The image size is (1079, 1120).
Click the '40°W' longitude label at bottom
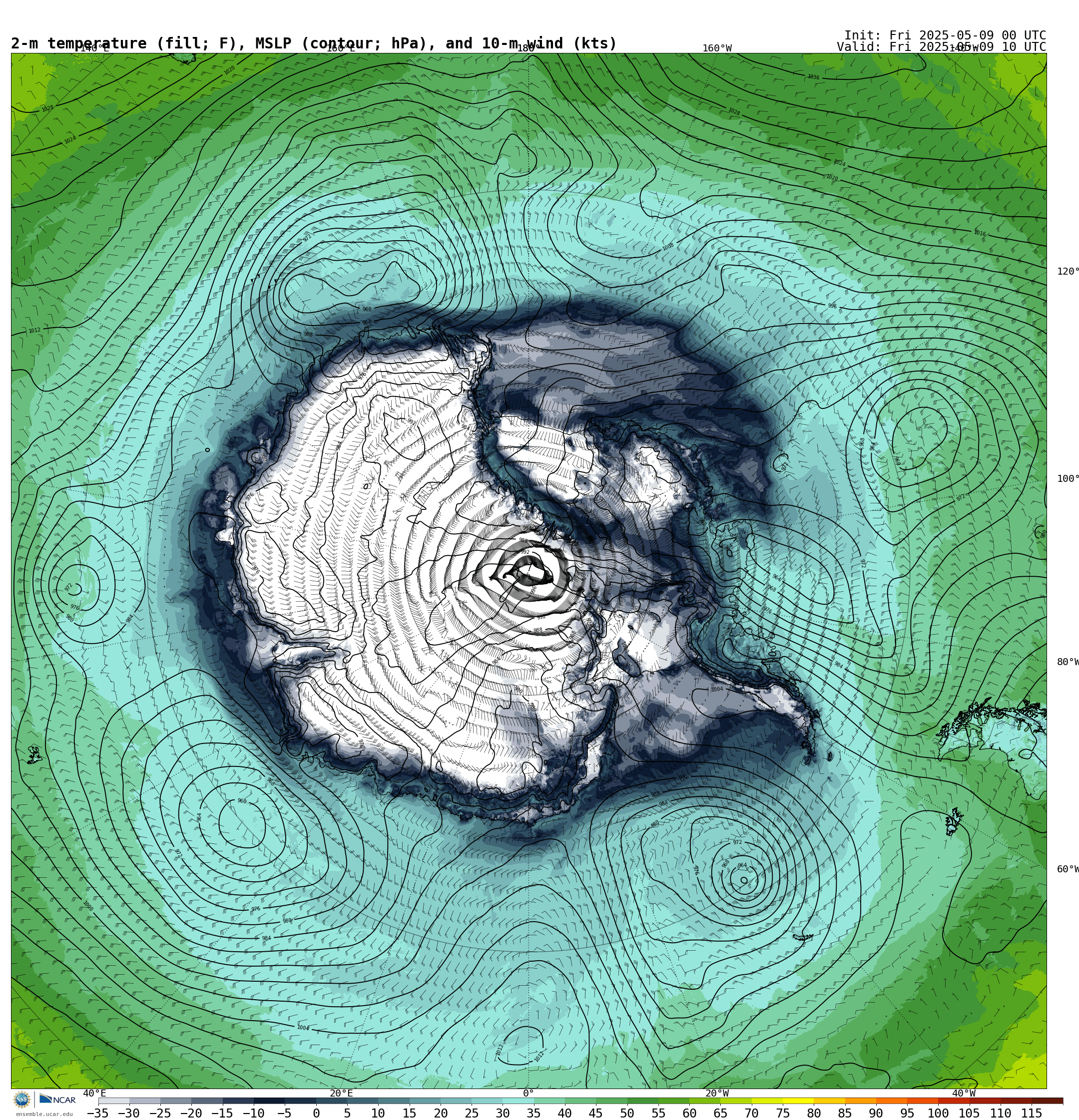pyautogui.click(x=964, y=1094)
